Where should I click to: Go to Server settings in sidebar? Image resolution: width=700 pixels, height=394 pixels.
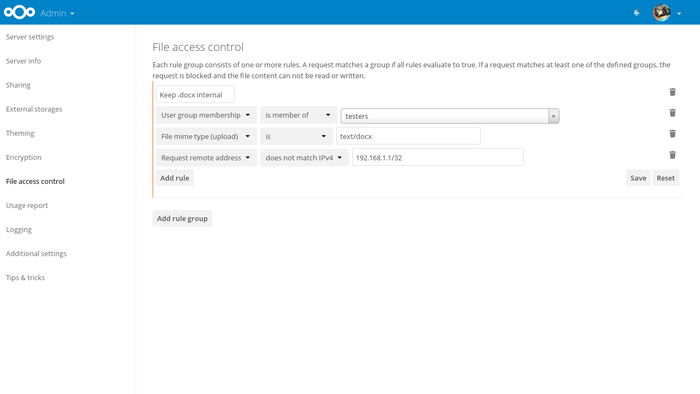30,37
